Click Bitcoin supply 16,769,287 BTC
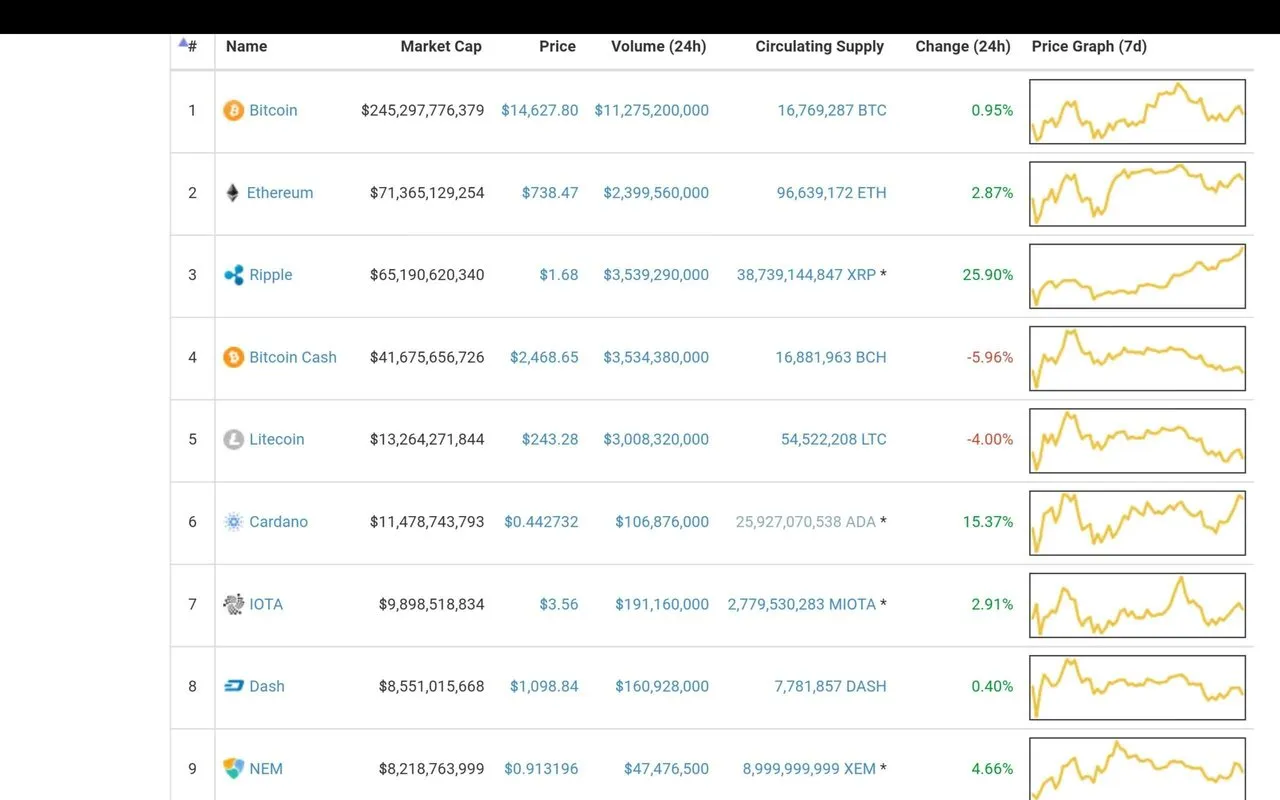1280x800 pixels. 832,110
